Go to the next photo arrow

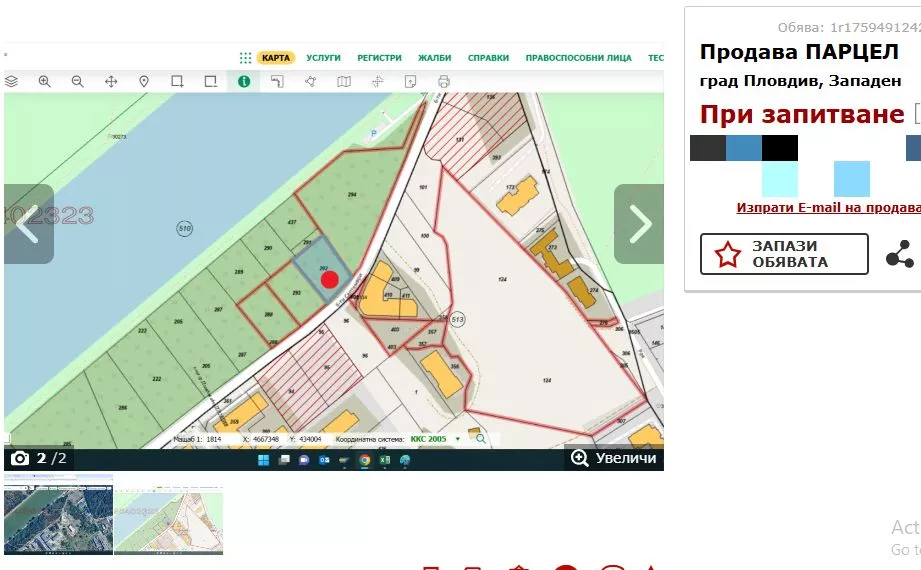pyautogui.click(x=639, y=224)
